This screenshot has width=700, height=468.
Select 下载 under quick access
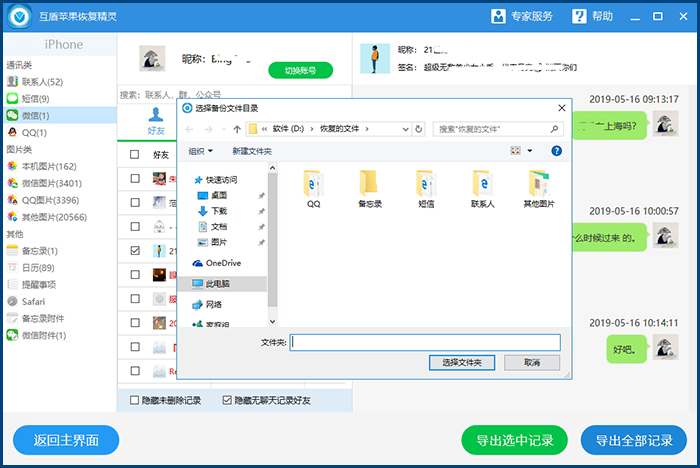point(212,211)
